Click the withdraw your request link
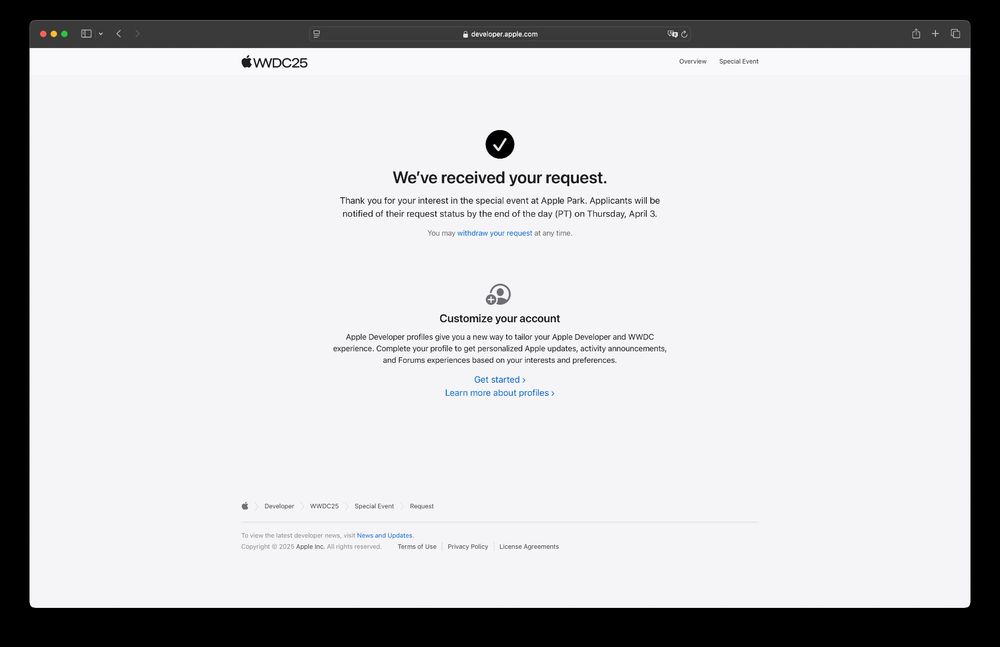Viewport: 1000px width, 647px height. click(494, 234)
